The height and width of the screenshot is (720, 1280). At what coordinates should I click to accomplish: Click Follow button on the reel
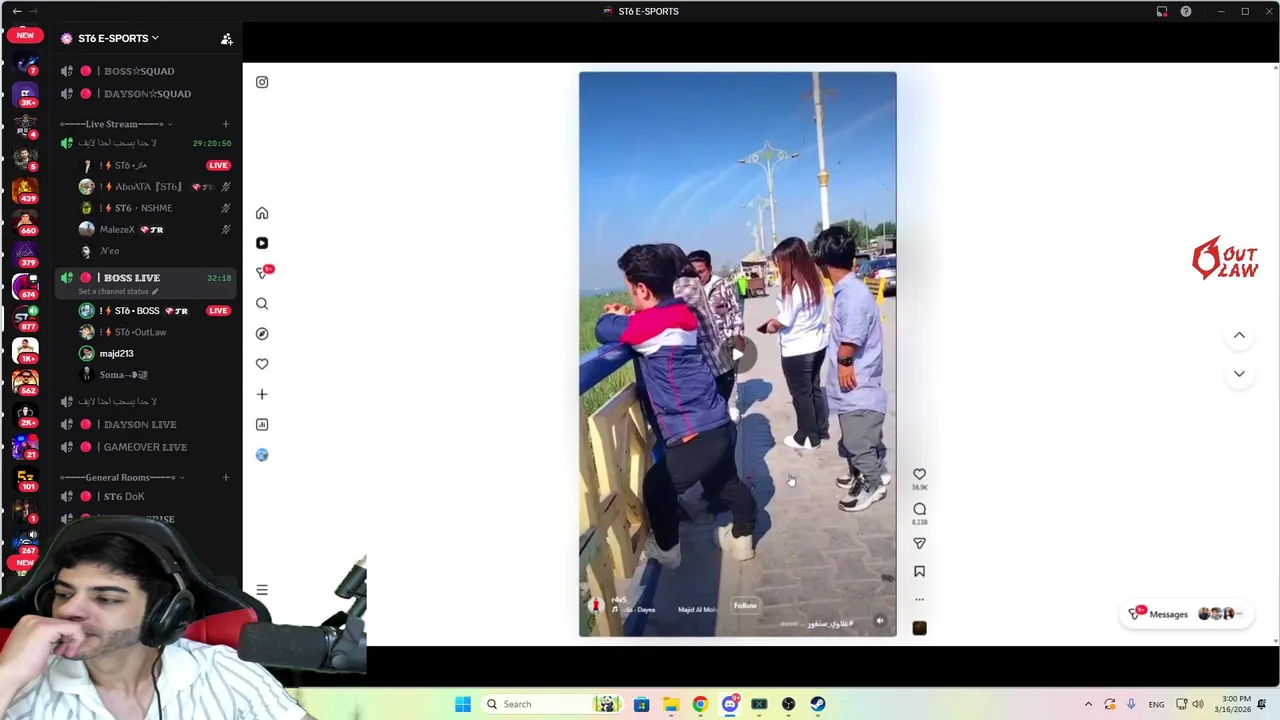[x=745, y=606]
